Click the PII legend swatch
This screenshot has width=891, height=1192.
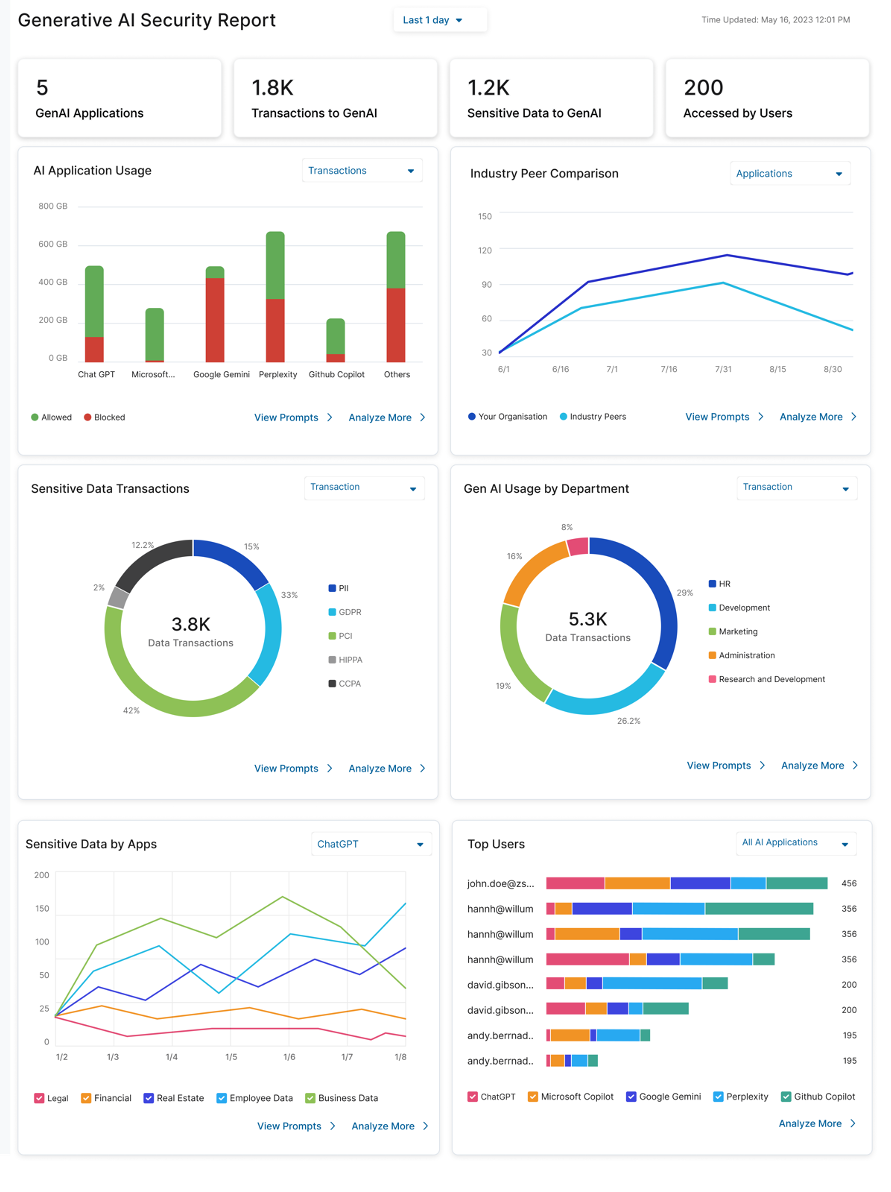tap(332, 588)
